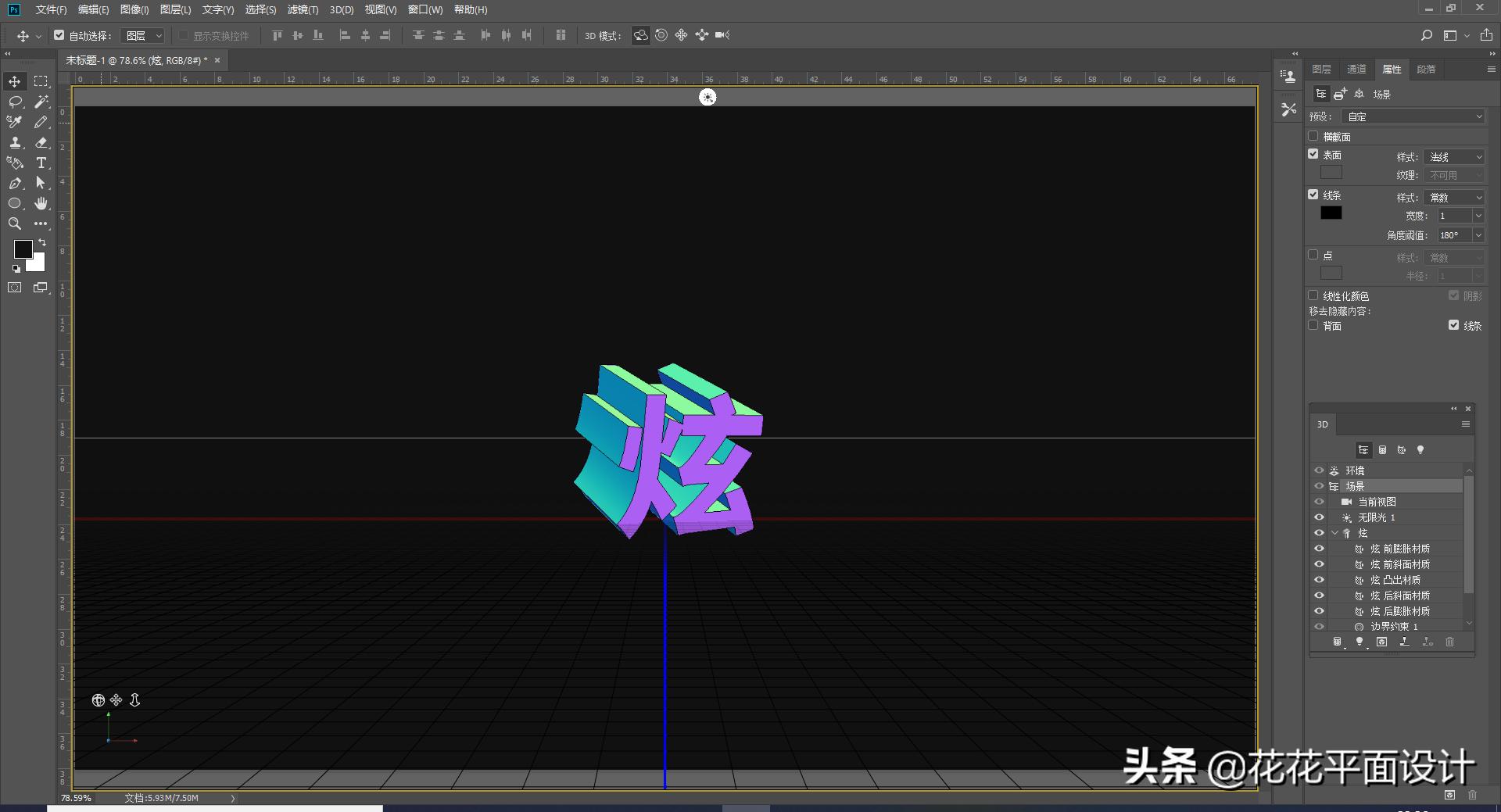The height and width of the screenshot is (812, 1501).
Task: Enable the 横截面 checkbox
Action: (1313, 136)
